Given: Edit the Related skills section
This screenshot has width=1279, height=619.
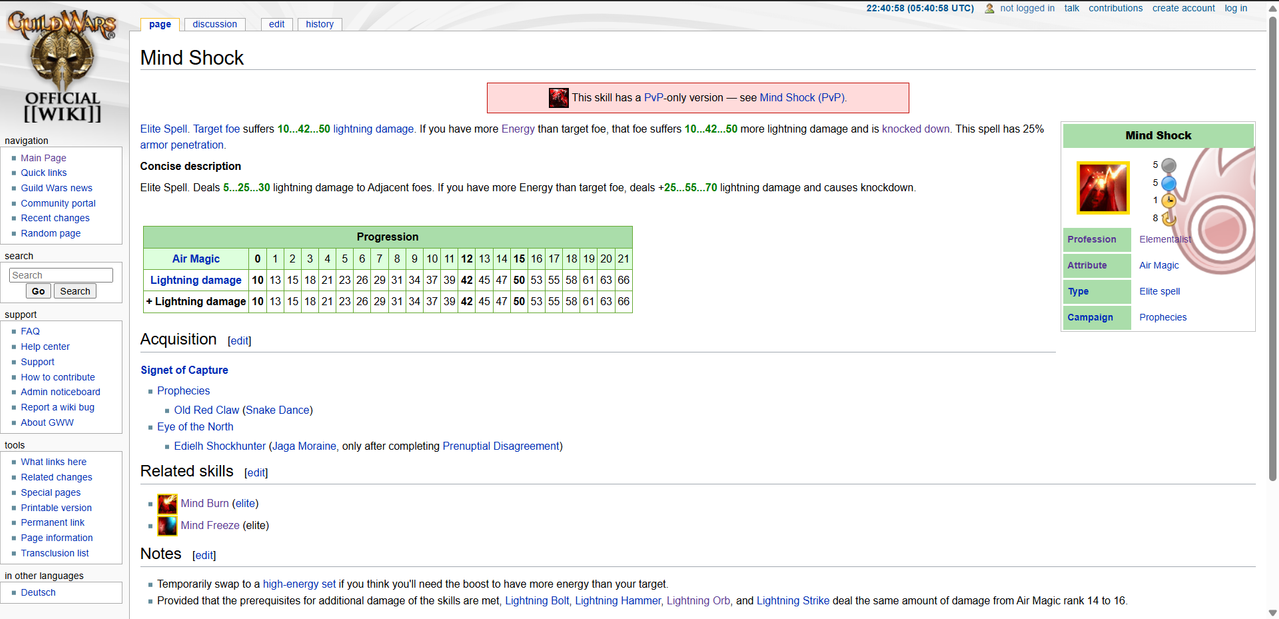Looking at the screenshot, I should 256,473.
